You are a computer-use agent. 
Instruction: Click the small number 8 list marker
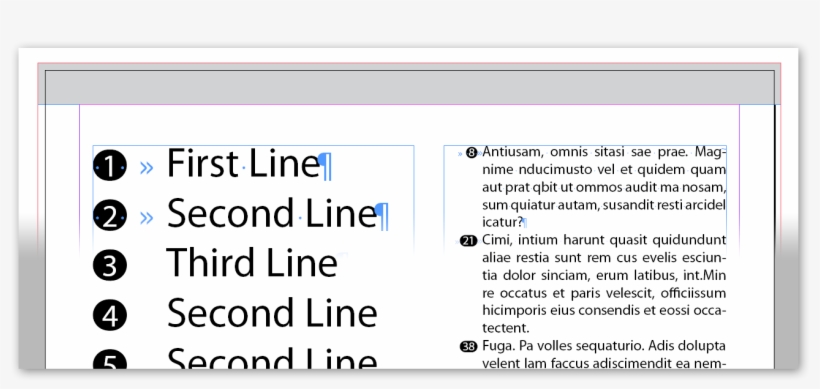tap(472, 153)
